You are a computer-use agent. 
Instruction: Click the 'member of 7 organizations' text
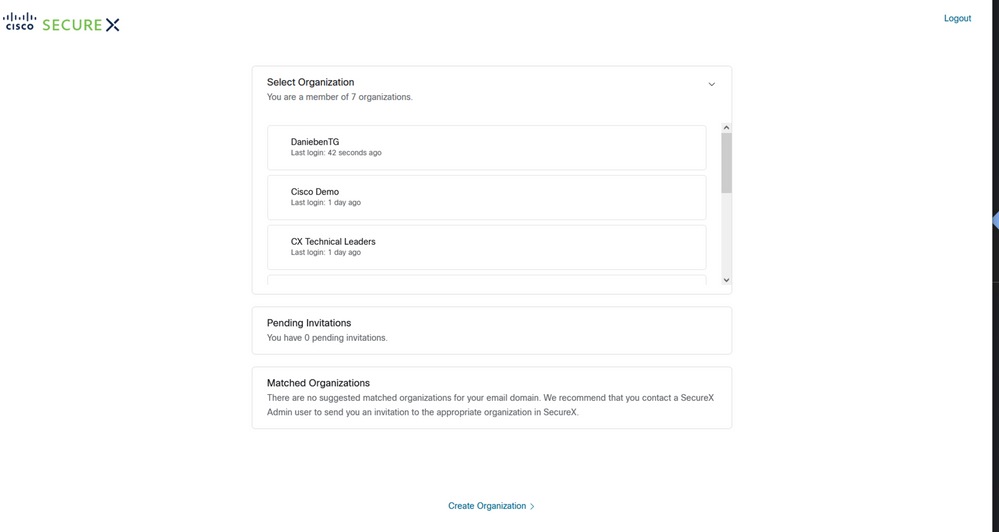pyautogui.click(x=339, y=97)
